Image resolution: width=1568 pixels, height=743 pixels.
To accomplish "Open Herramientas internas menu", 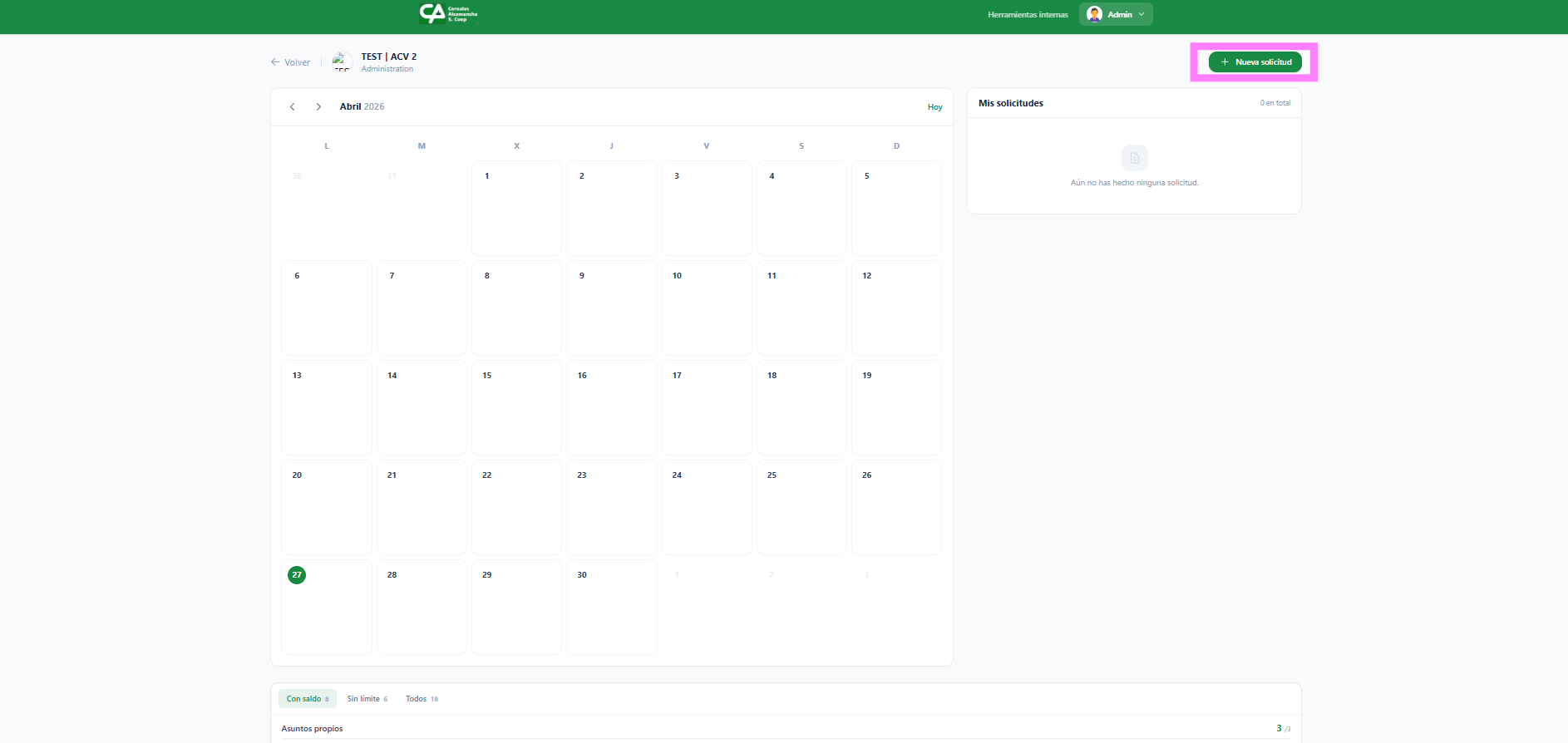I will coord(1028,14).
